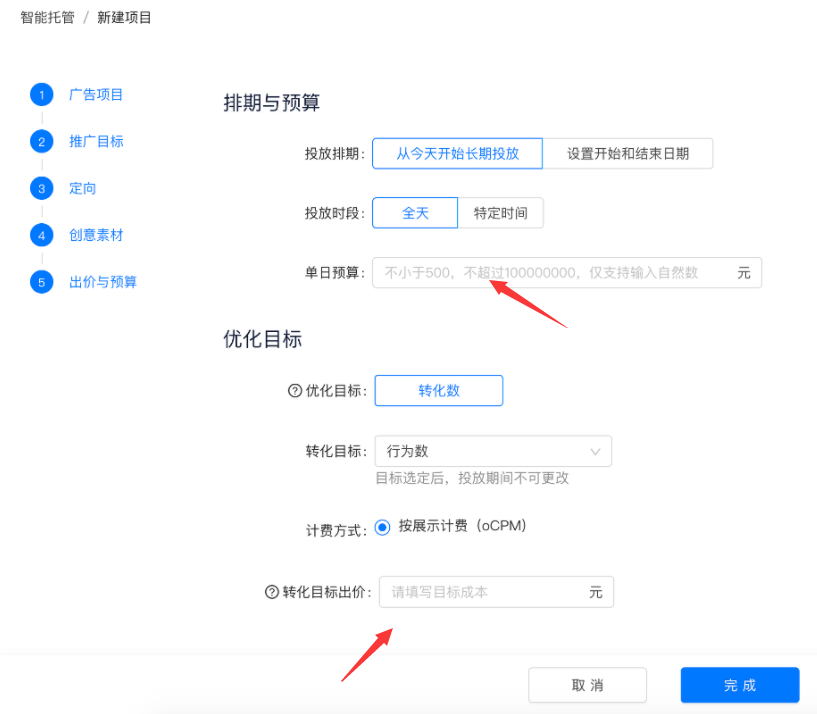Choose 从今天开始长期投放 schedule option
The height and width of the screenshot is (714, 817).
tap(457, 154)
